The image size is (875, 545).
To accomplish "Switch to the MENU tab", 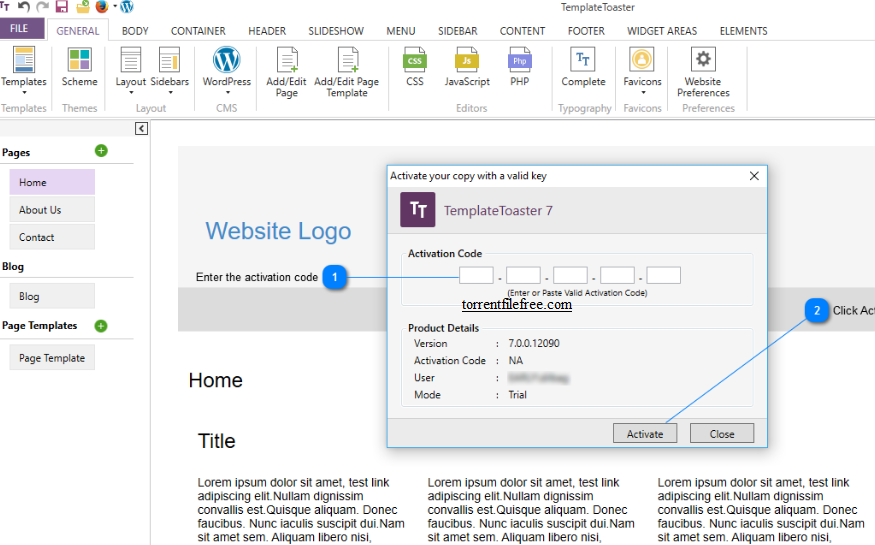I will coord(401,31).
